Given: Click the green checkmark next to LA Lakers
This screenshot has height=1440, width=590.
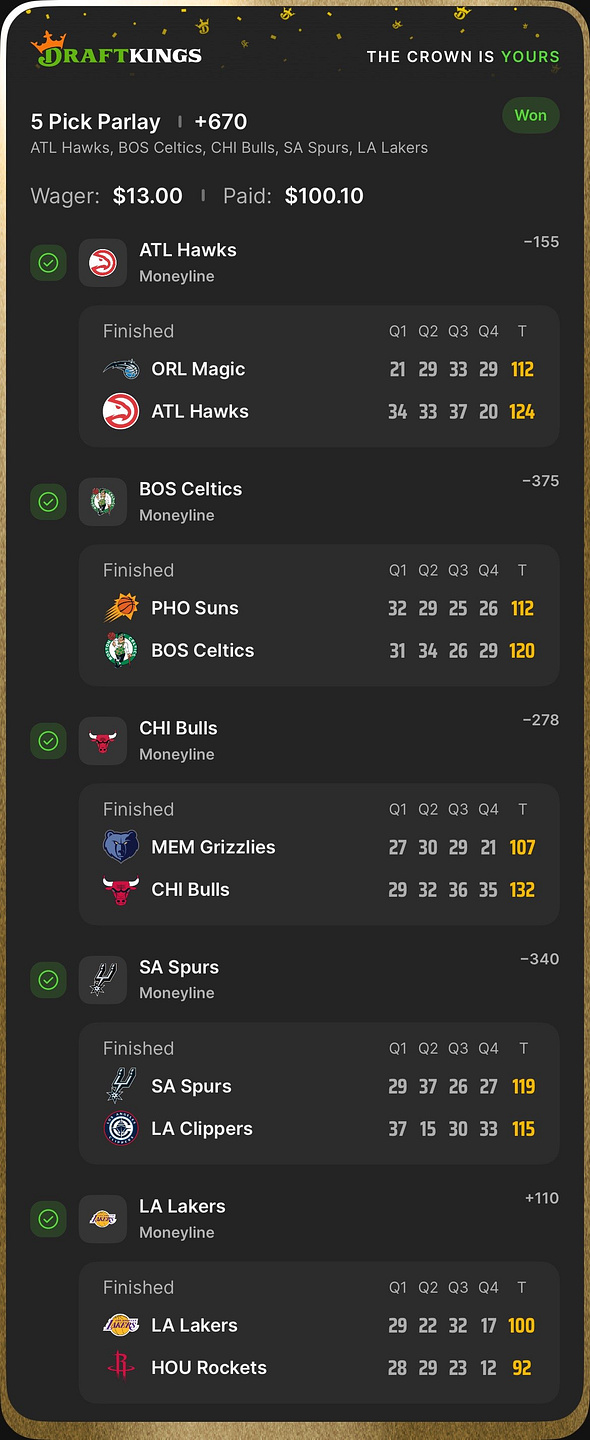Looking at the screenshot, I should point(48,1219).
